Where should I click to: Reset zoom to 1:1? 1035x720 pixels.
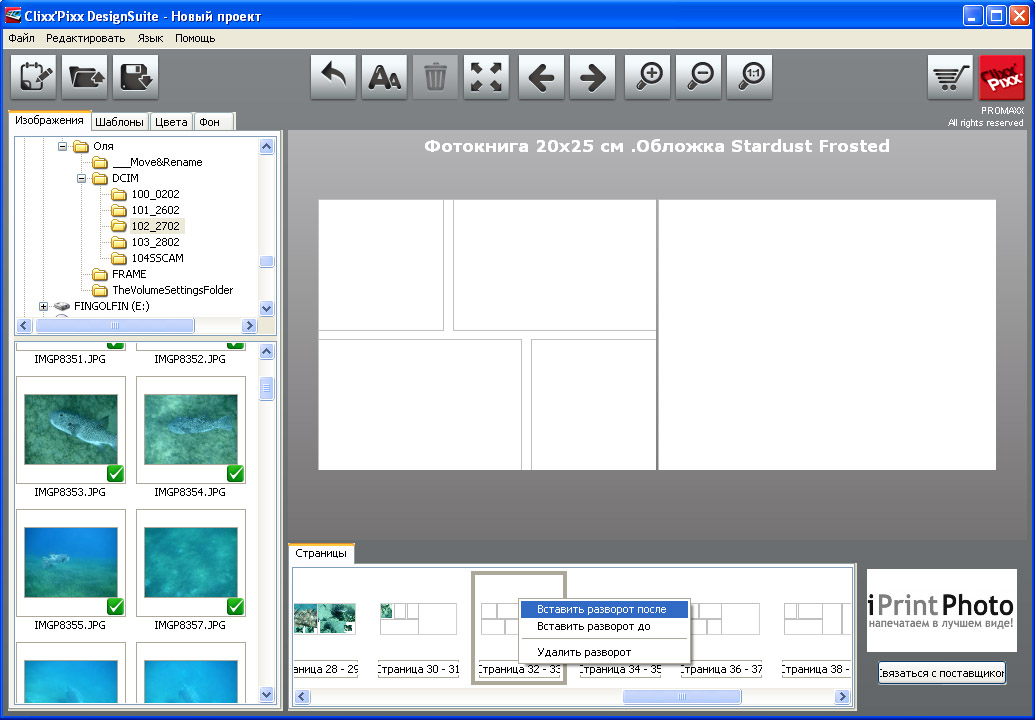749,77
